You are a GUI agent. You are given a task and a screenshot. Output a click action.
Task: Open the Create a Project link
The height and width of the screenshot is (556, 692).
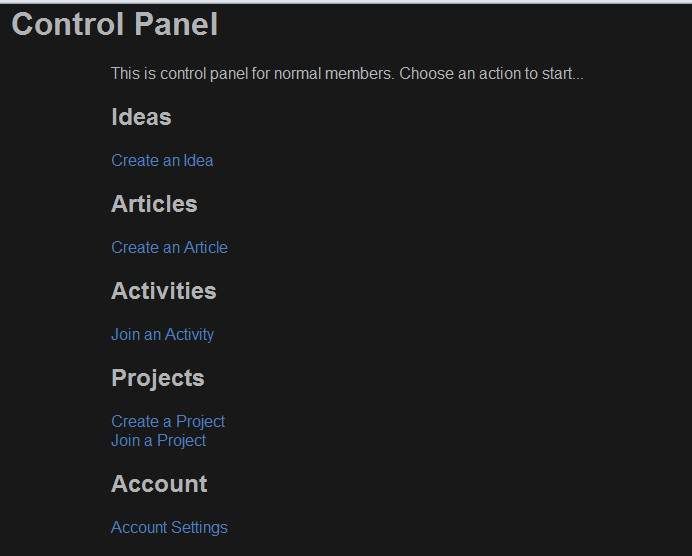click(x=168, y=422)
